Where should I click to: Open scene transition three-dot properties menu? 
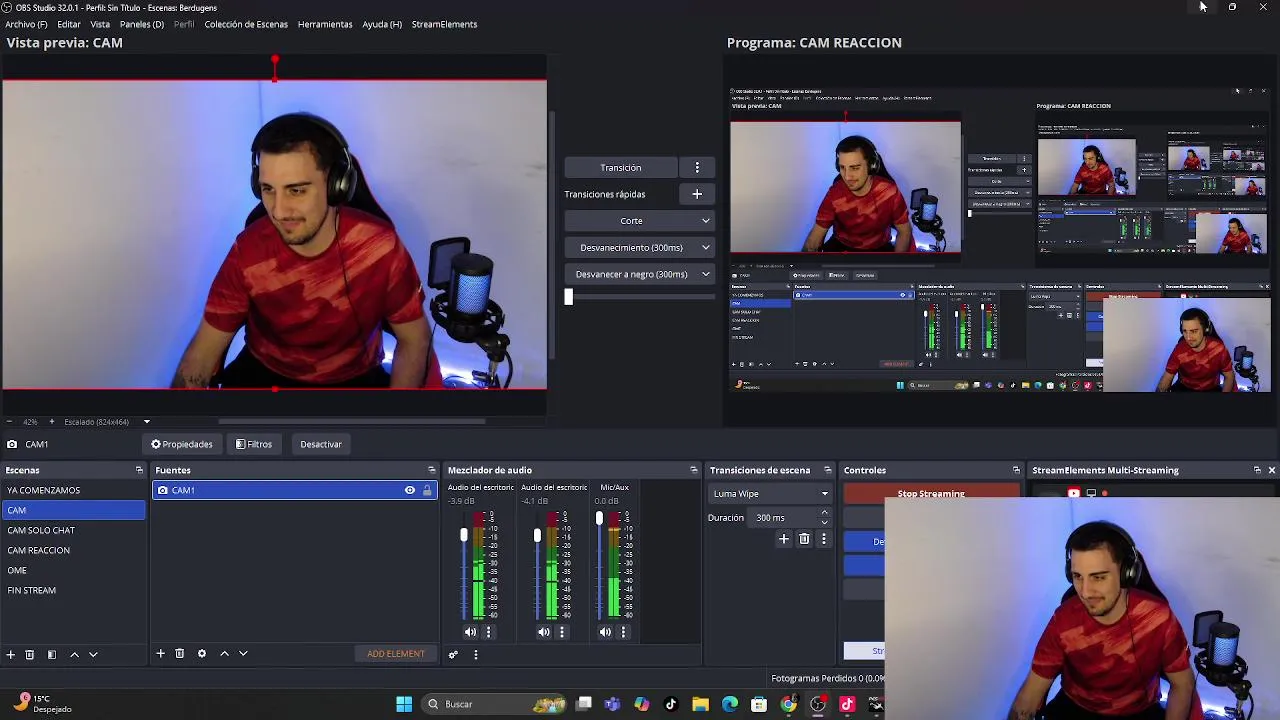click(824, 539)
